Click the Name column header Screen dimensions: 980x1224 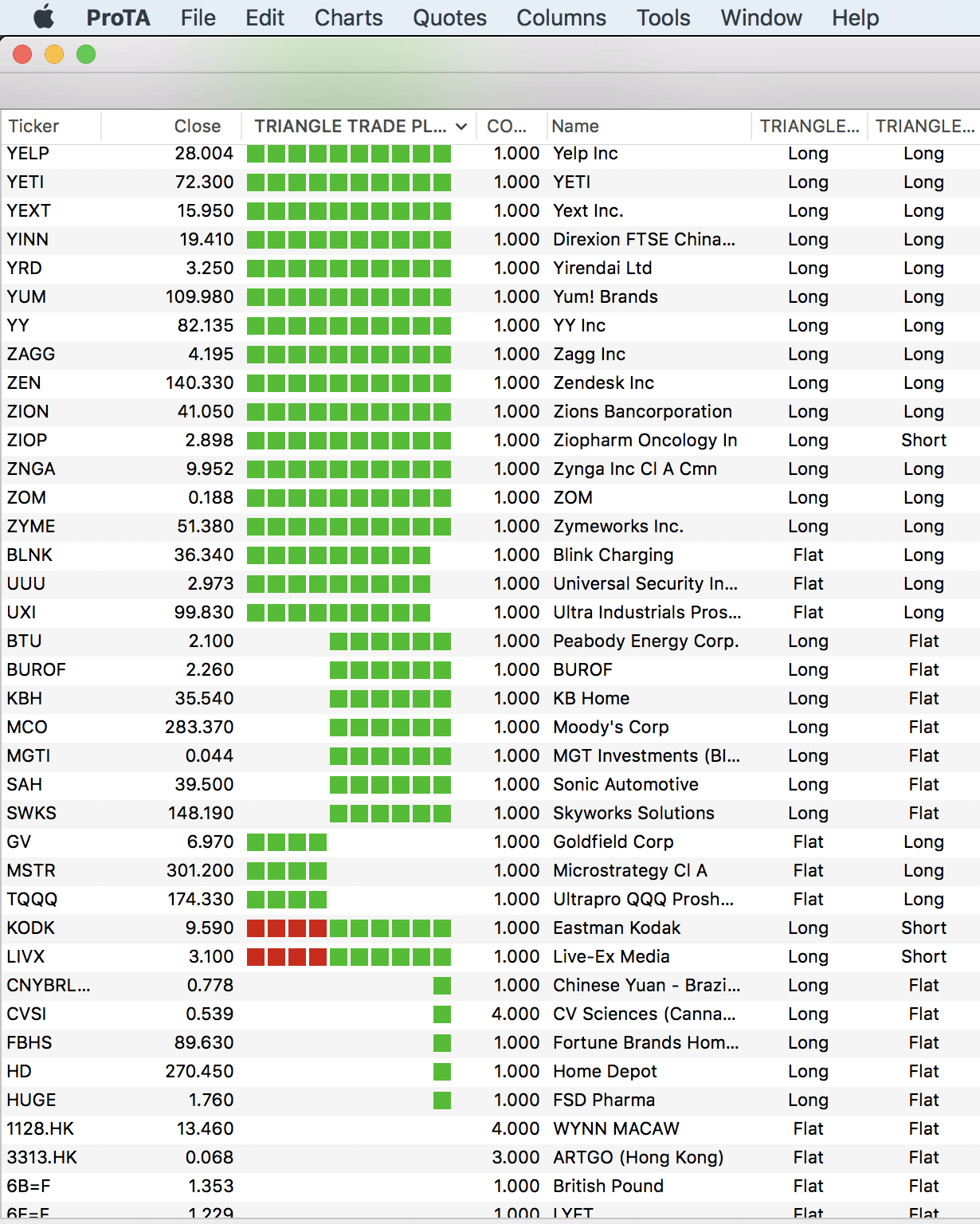pos(575,127)
